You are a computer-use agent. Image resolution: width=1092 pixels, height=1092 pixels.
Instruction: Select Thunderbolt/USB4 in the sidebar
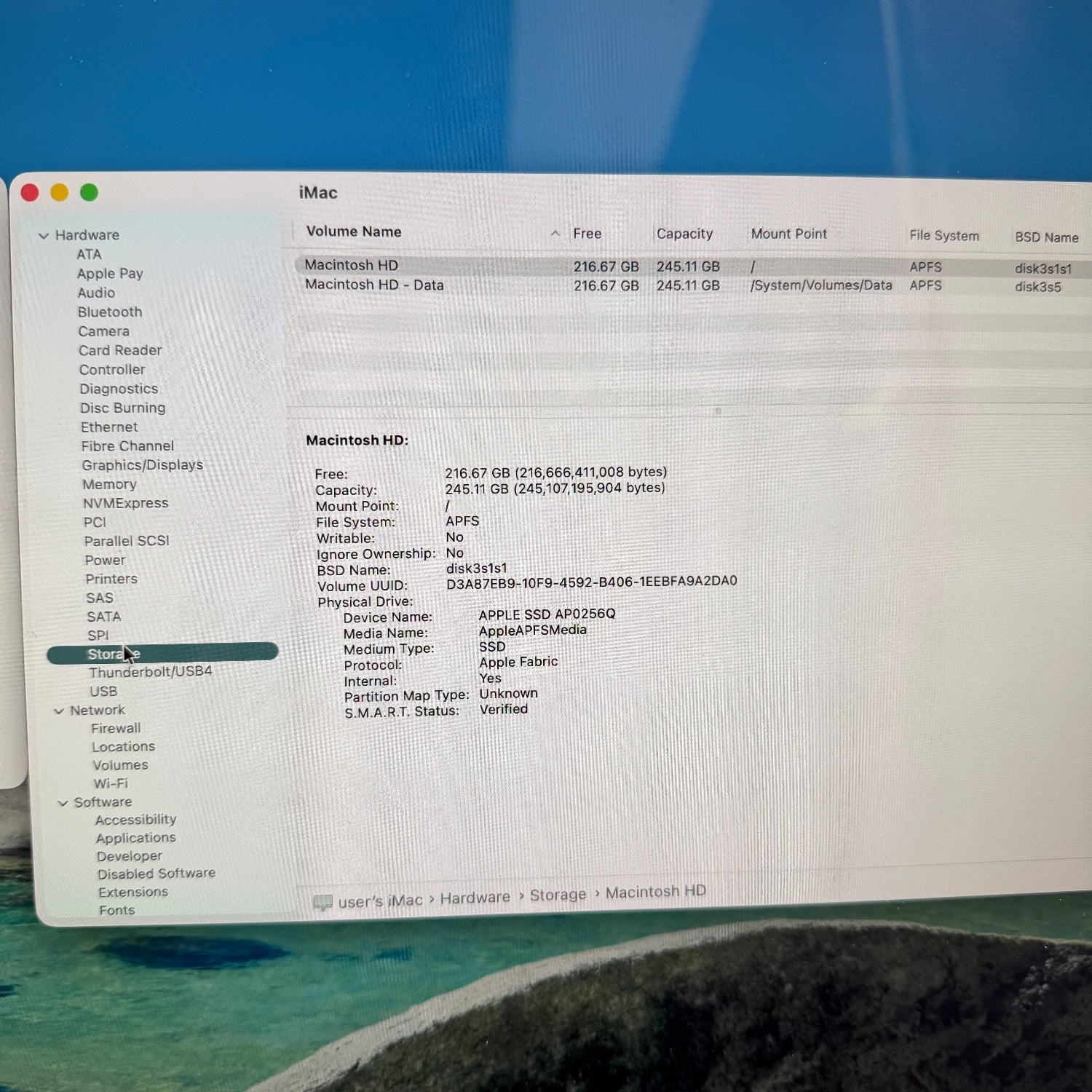[x=150, y=671]
